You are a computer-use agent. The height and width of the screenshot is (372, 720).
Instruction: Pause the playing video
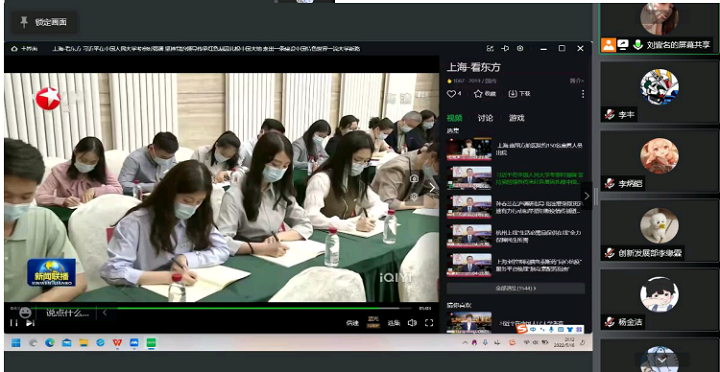coord(14,323)
